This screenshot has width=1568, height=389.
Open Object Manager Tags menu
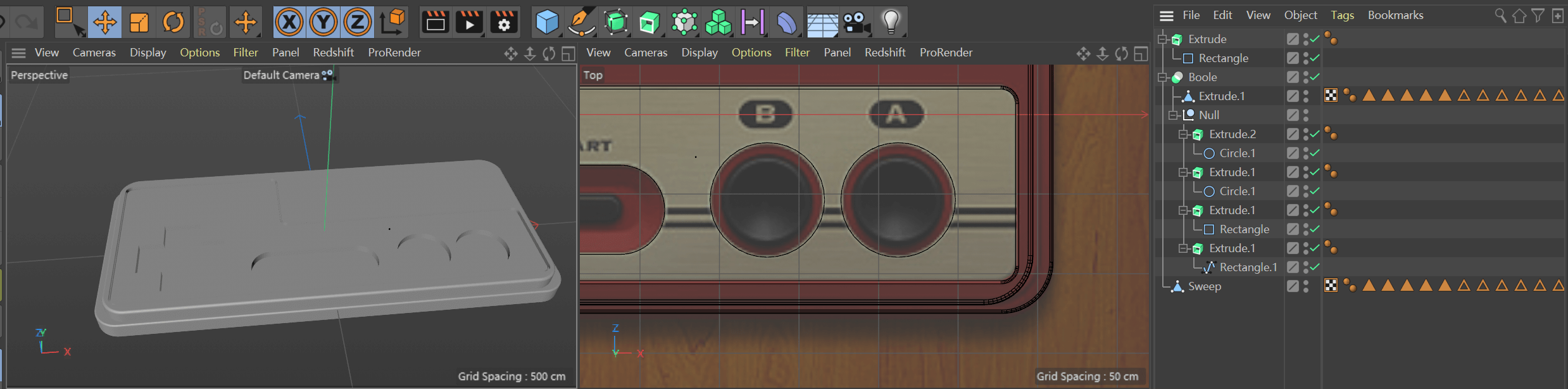(x=1342, y=15)
